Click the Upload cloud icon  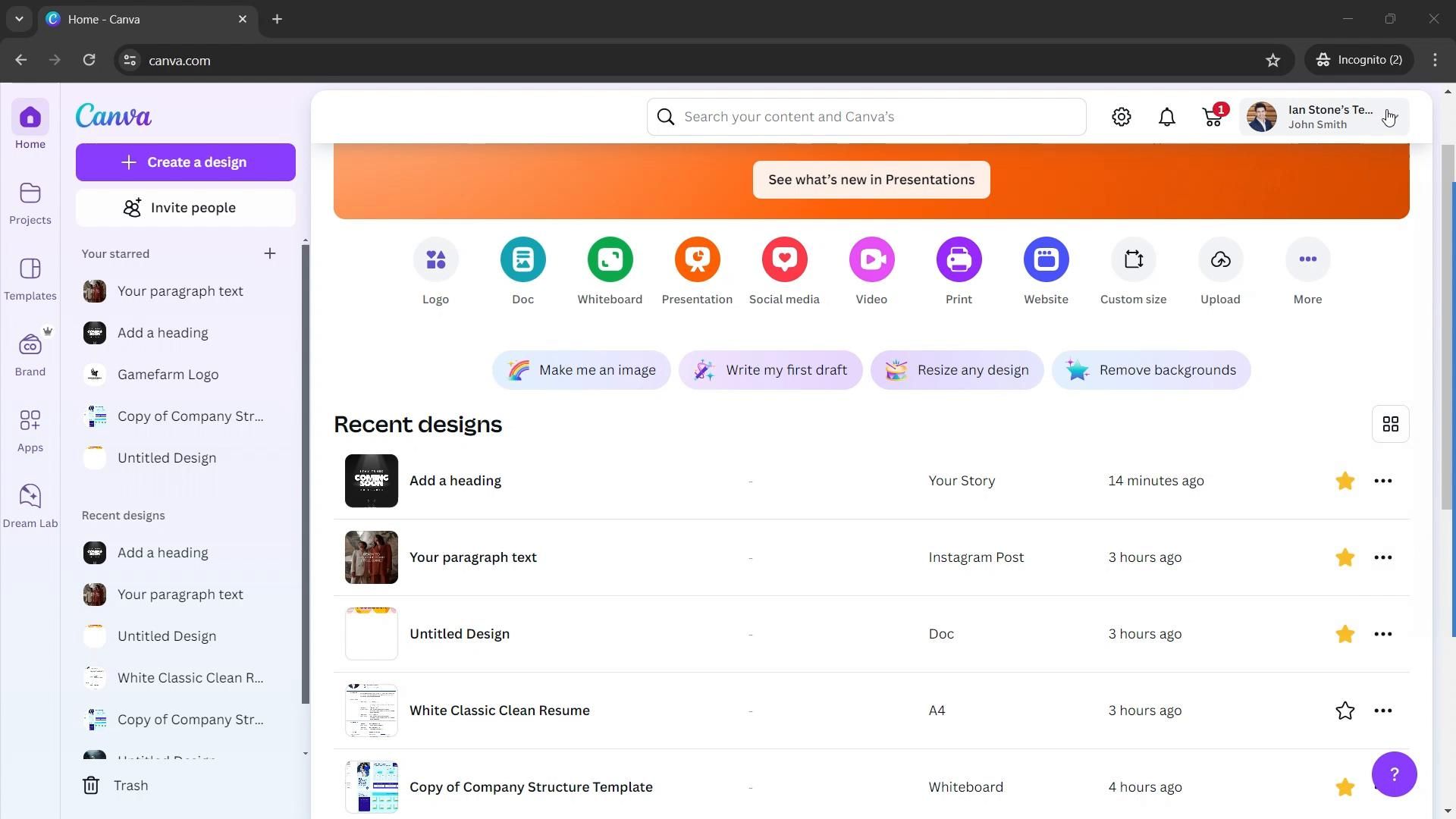click(1220, 260)
